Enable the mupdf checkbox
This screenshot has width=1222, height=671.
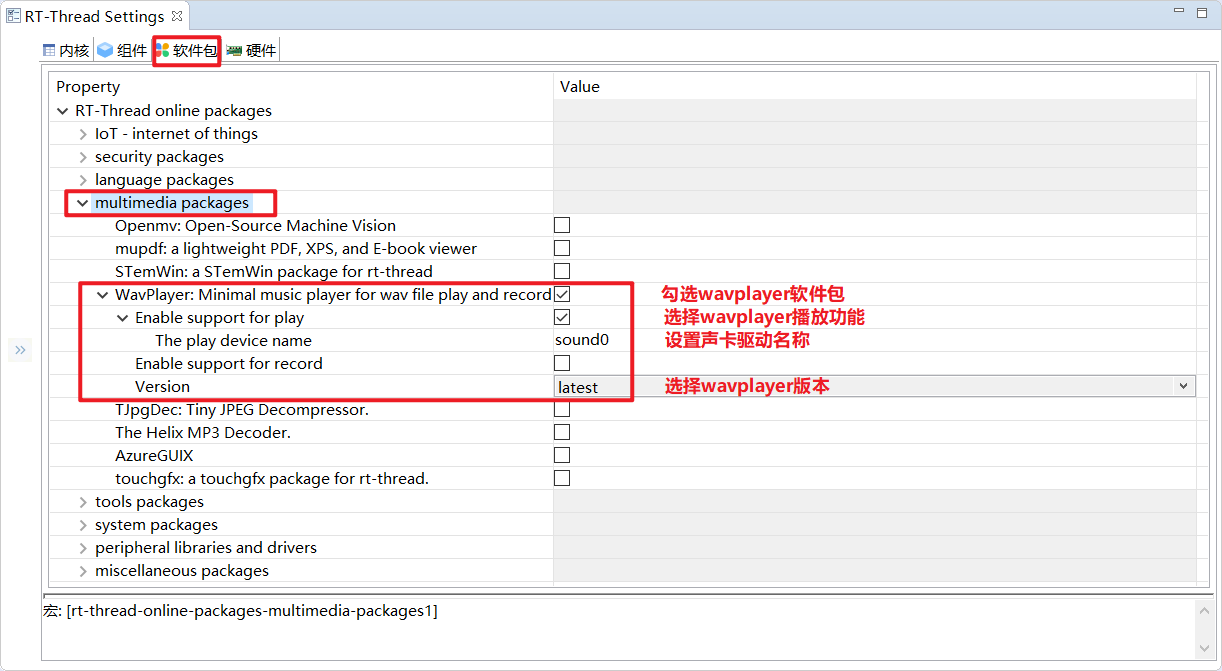562,248
